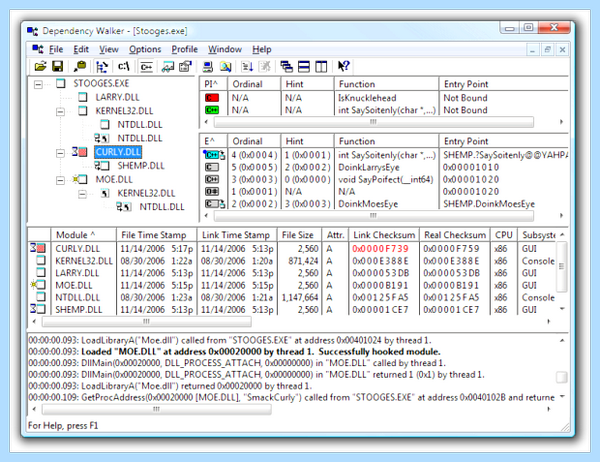
Task: Click the copy icon right of Save
Action: click(x=80, y=67)
